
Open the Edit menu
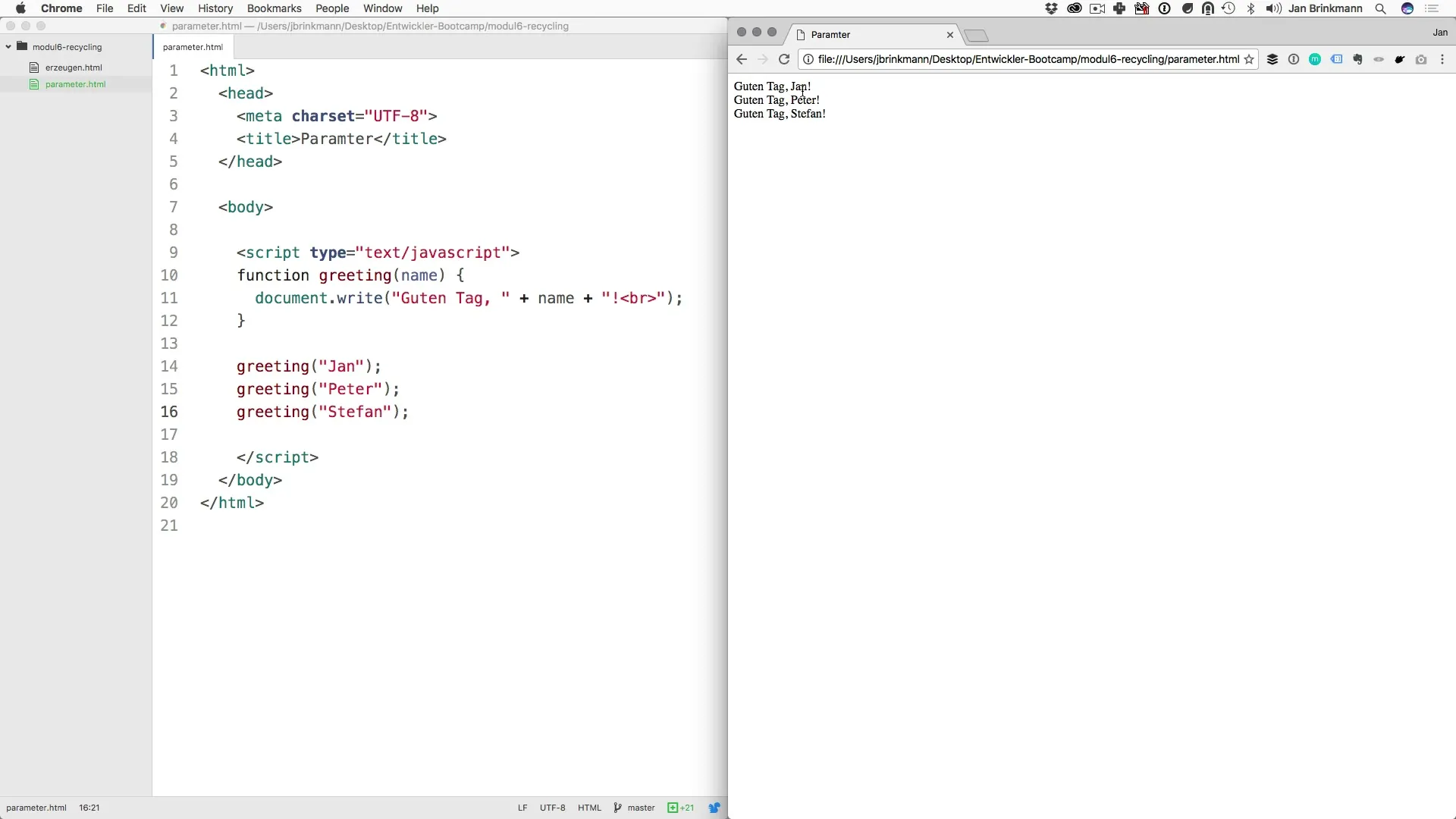(x=136, y=8)
